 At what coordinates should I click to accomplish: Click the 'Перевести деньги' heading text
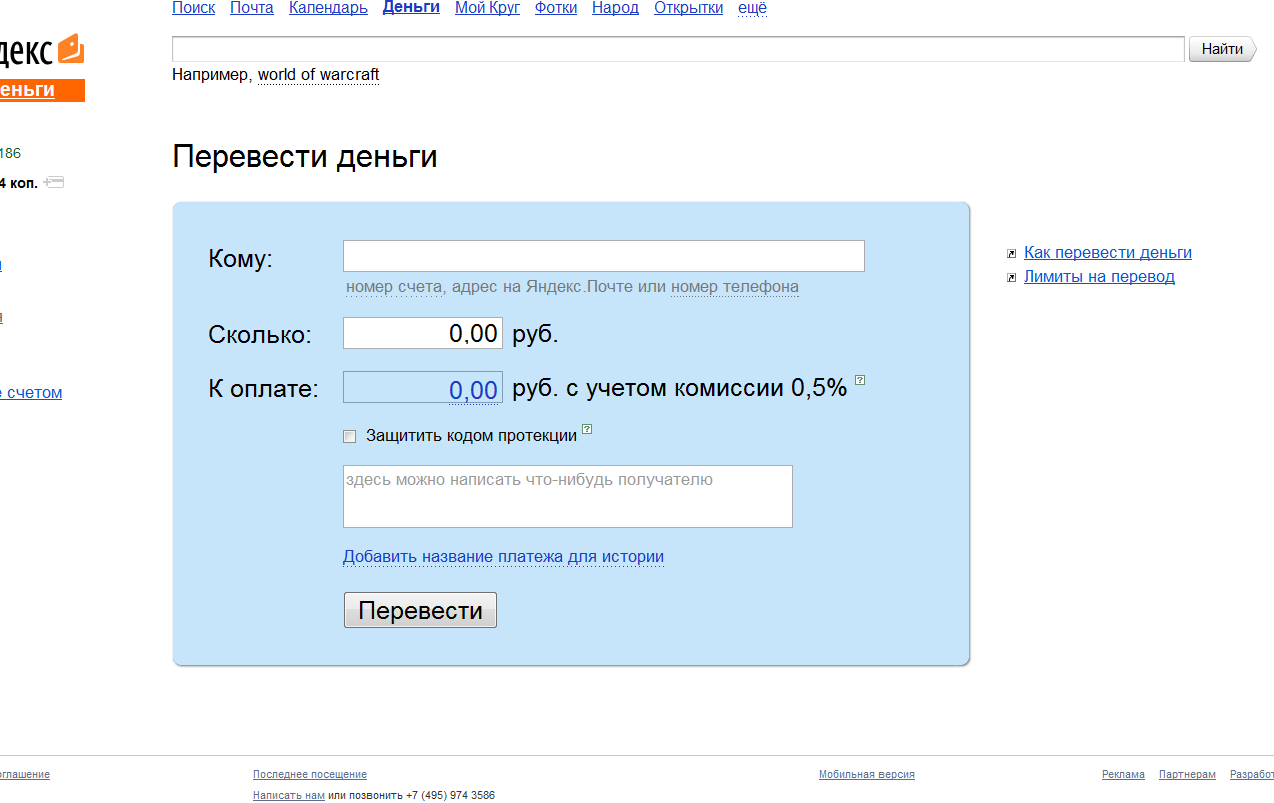(305, 157)
